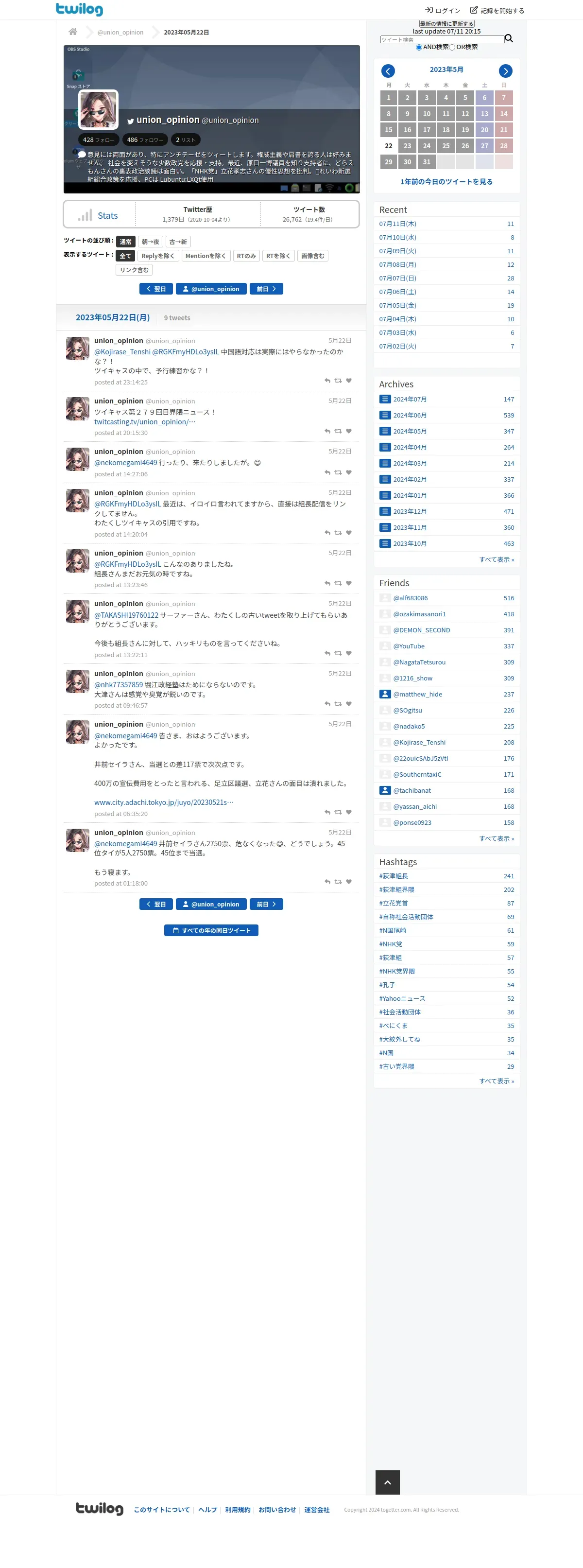Open friend @alf683086 entry

click(x=446, y=598)
